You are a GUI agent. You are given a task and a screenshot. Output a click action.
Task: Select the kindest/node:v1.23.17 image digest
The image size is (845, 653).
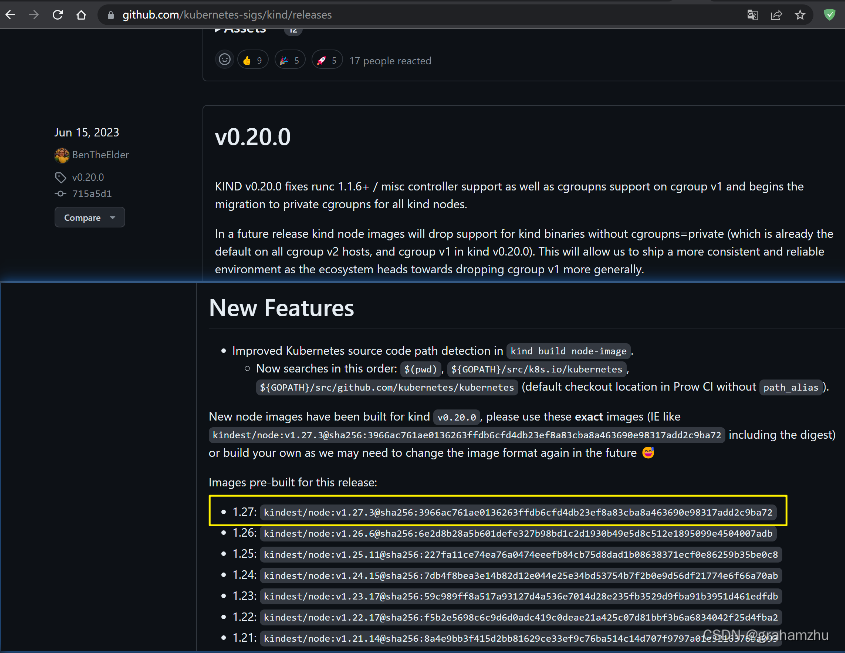(x=521, y=596)
